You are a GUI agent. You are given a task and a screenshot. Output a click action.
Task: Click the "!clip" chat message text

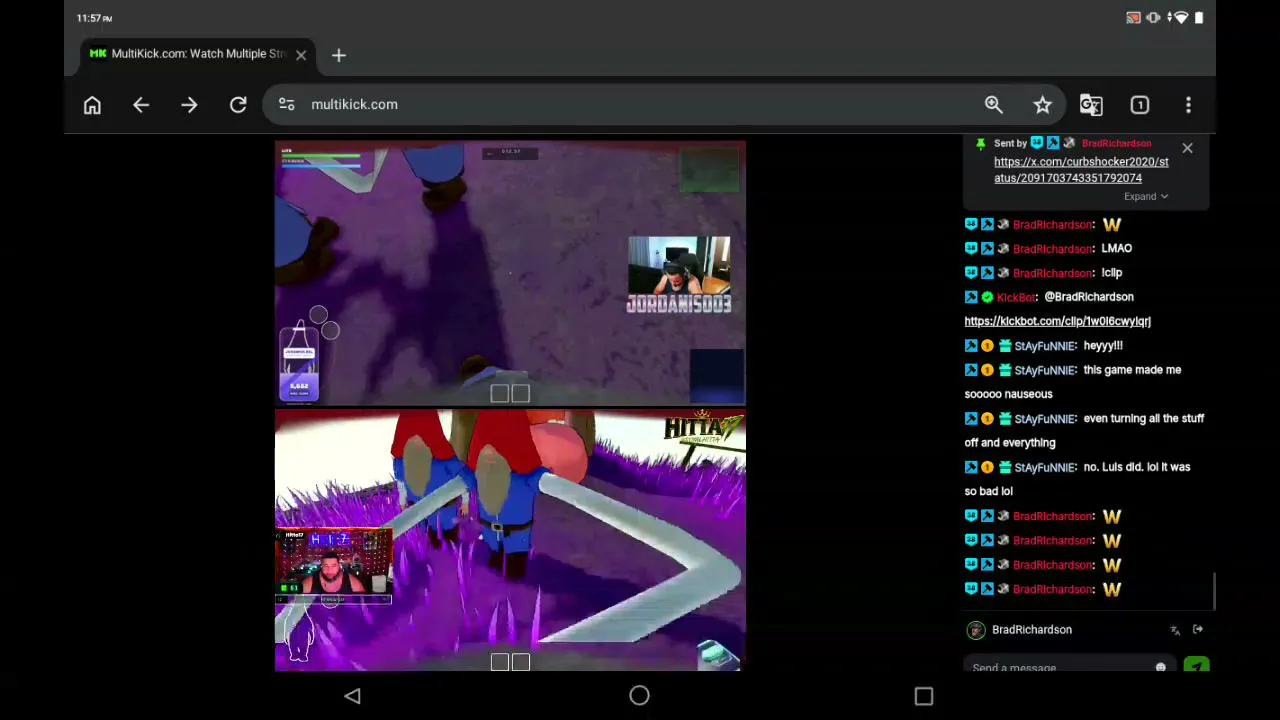(1112, 273)
